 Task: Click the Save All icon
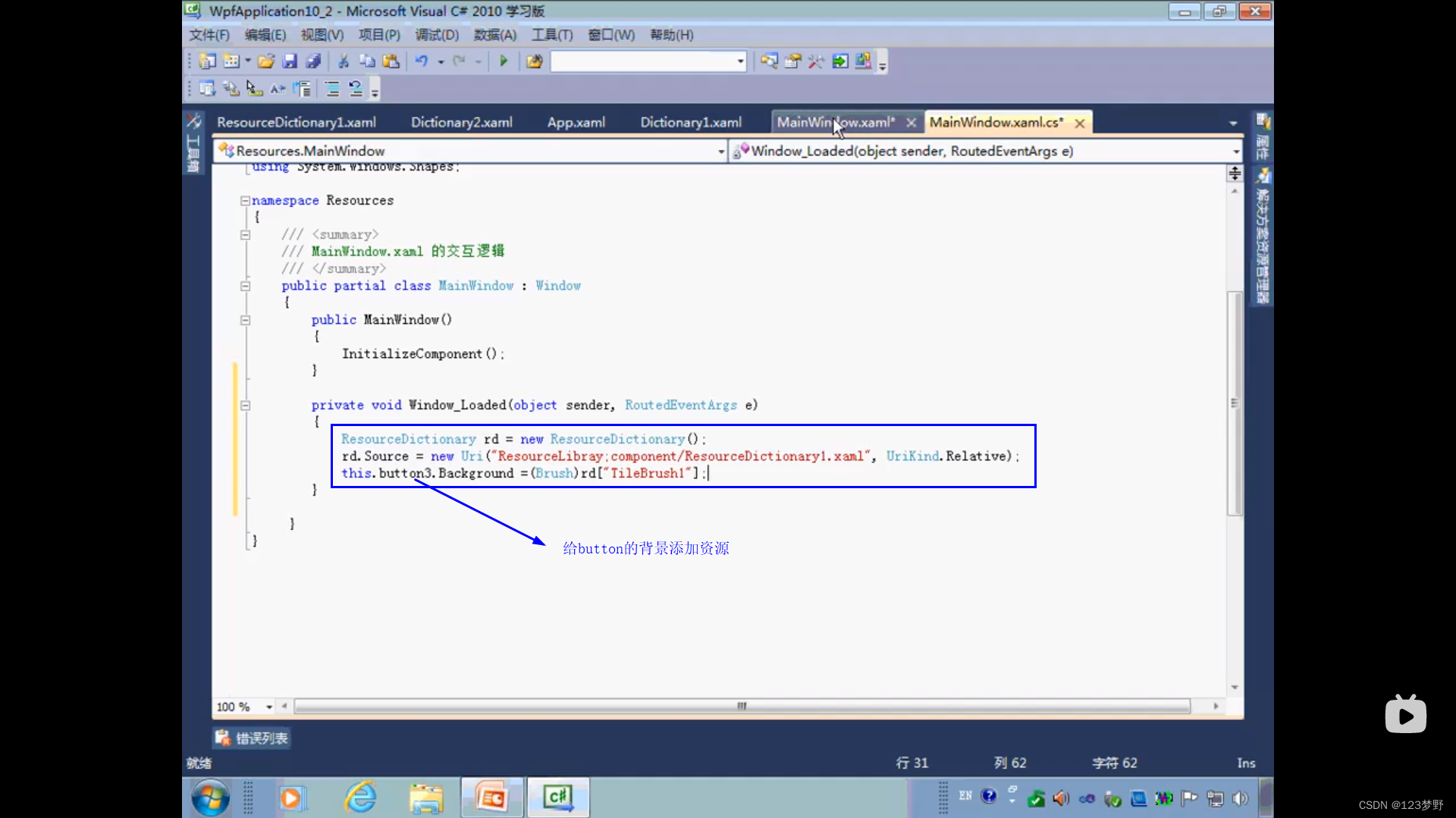pos(313,61)
